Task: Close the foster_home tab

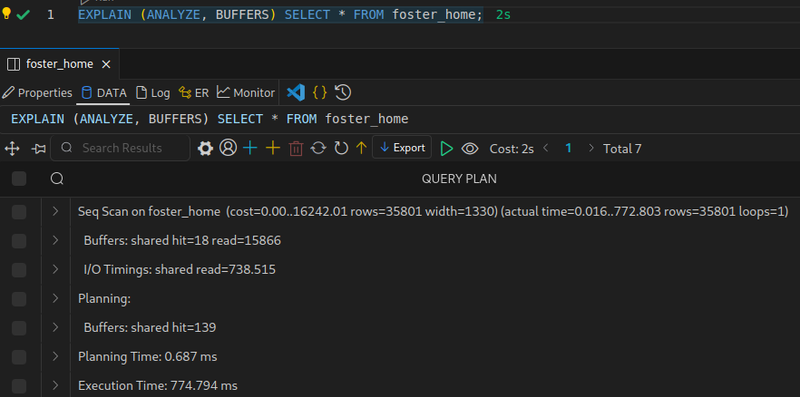Action: [106, 64]
